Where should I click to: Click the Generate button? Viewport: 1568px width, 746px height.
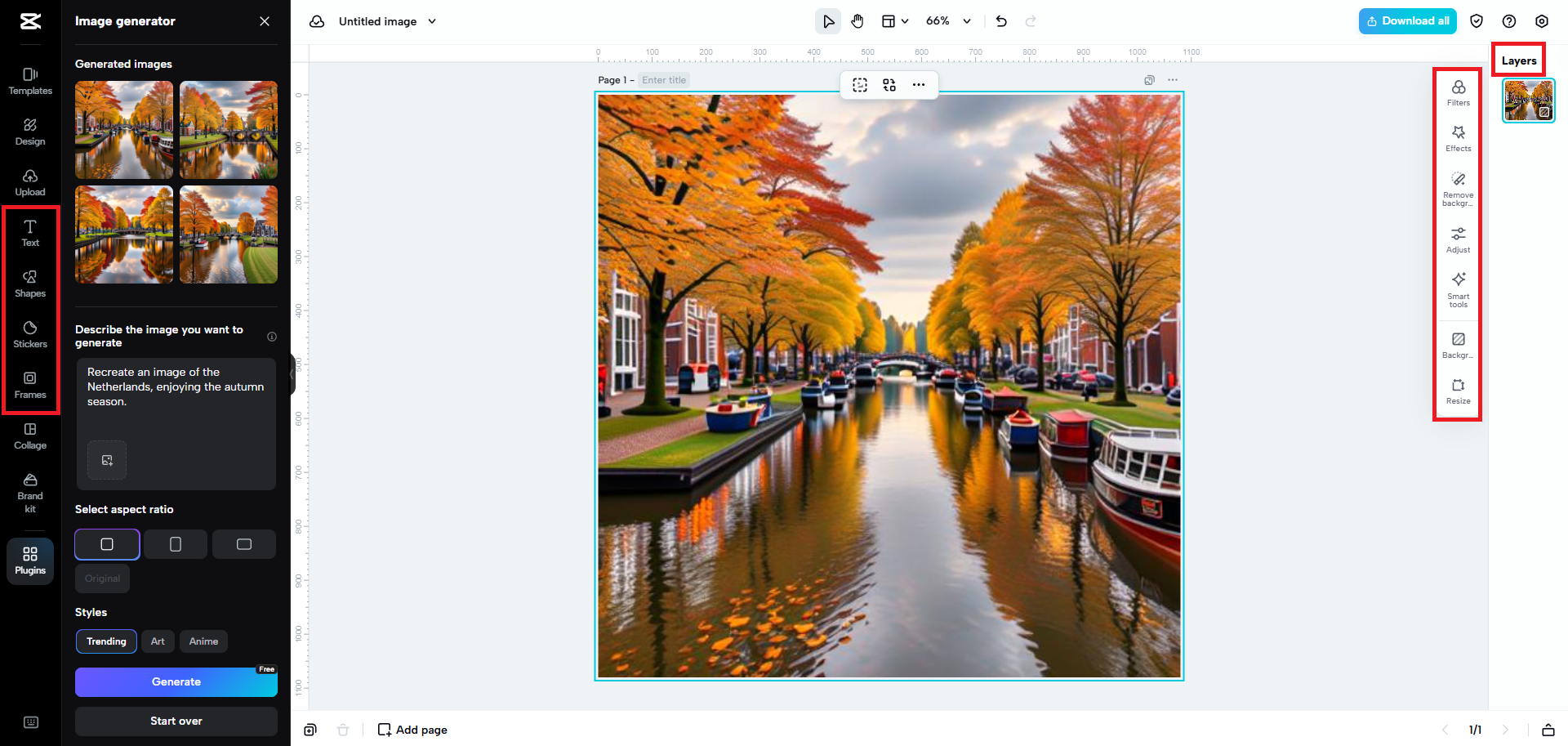pyautogui.click(x=176, y=681)
